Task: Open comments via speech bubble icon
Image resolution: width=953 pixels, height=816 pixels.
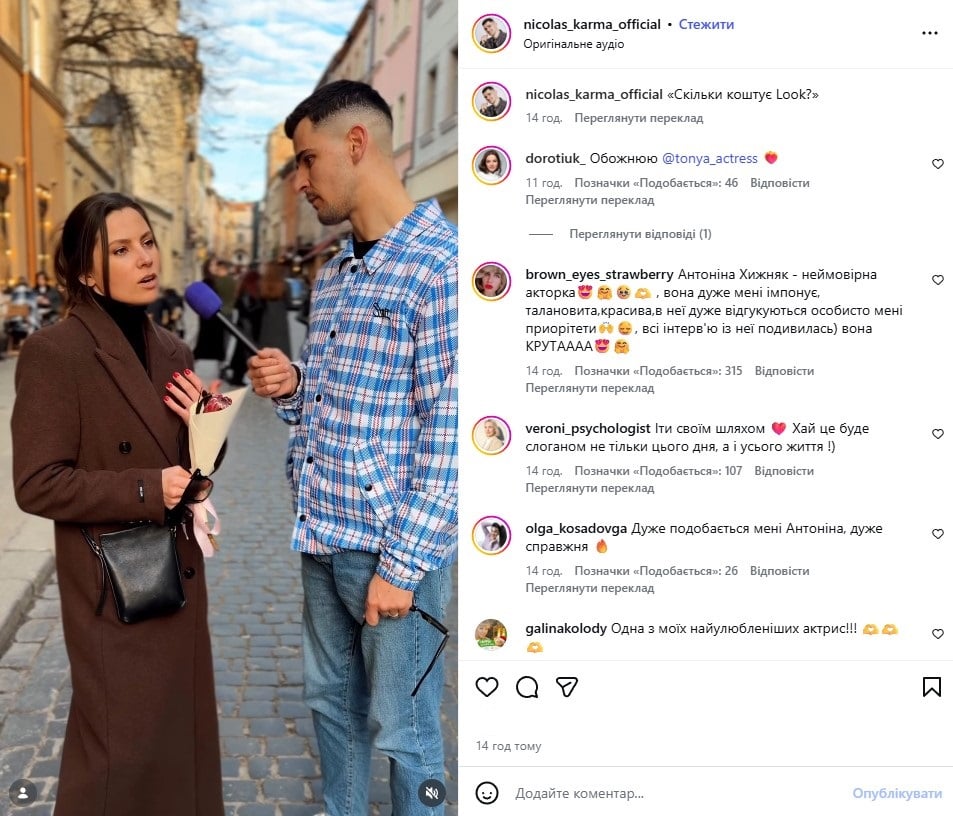Action: [527, 687]
